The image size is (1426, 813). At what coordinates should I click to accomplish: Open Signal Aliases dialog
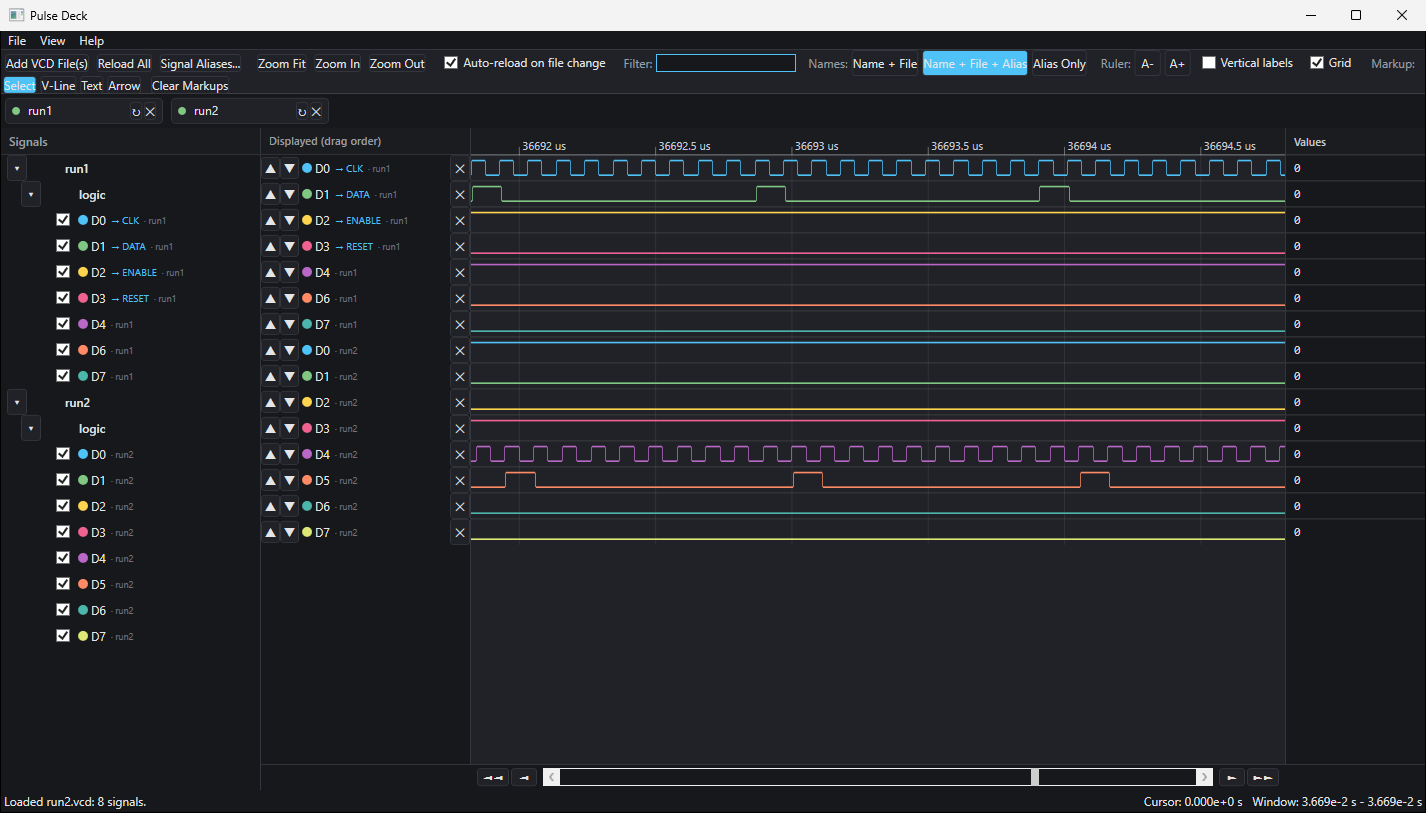coord(200,64)
